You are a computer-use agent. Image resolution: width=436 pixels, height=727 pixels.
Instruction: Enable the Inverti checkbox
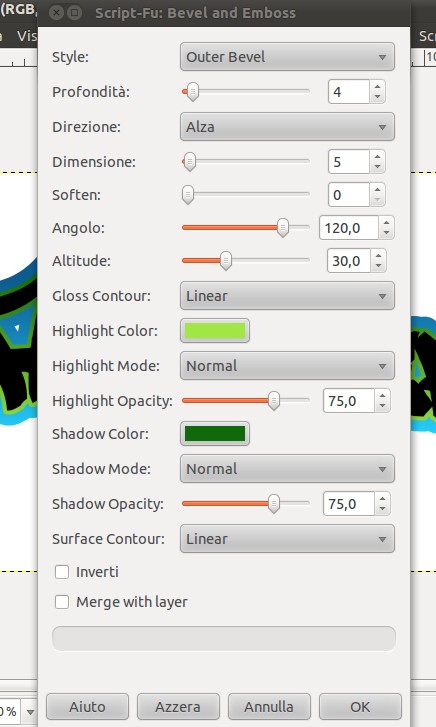click(62, 572)
